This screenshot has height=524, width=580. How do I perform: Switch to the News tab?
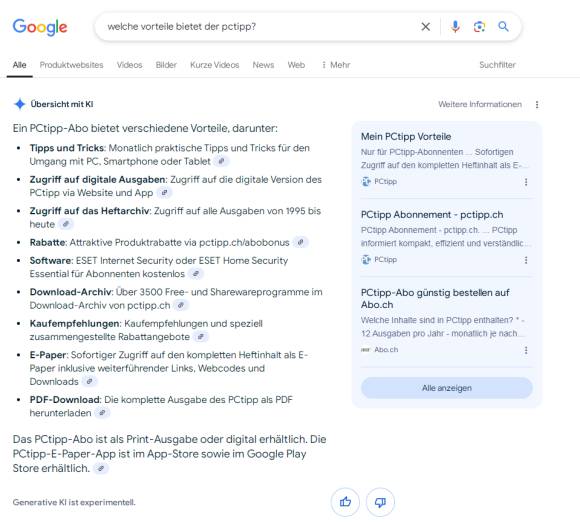coord(263,65)
